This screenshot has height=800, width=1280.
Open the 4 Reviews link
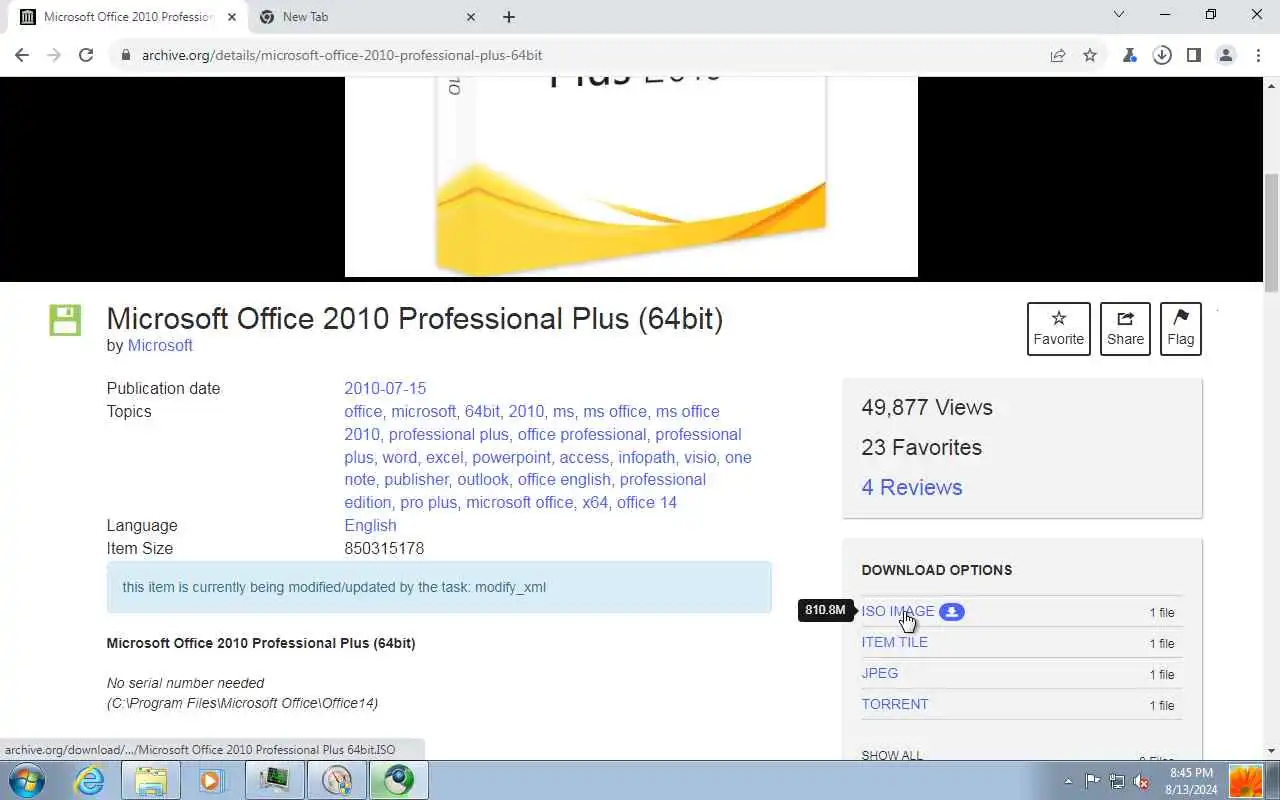click(x=912, y=487)
